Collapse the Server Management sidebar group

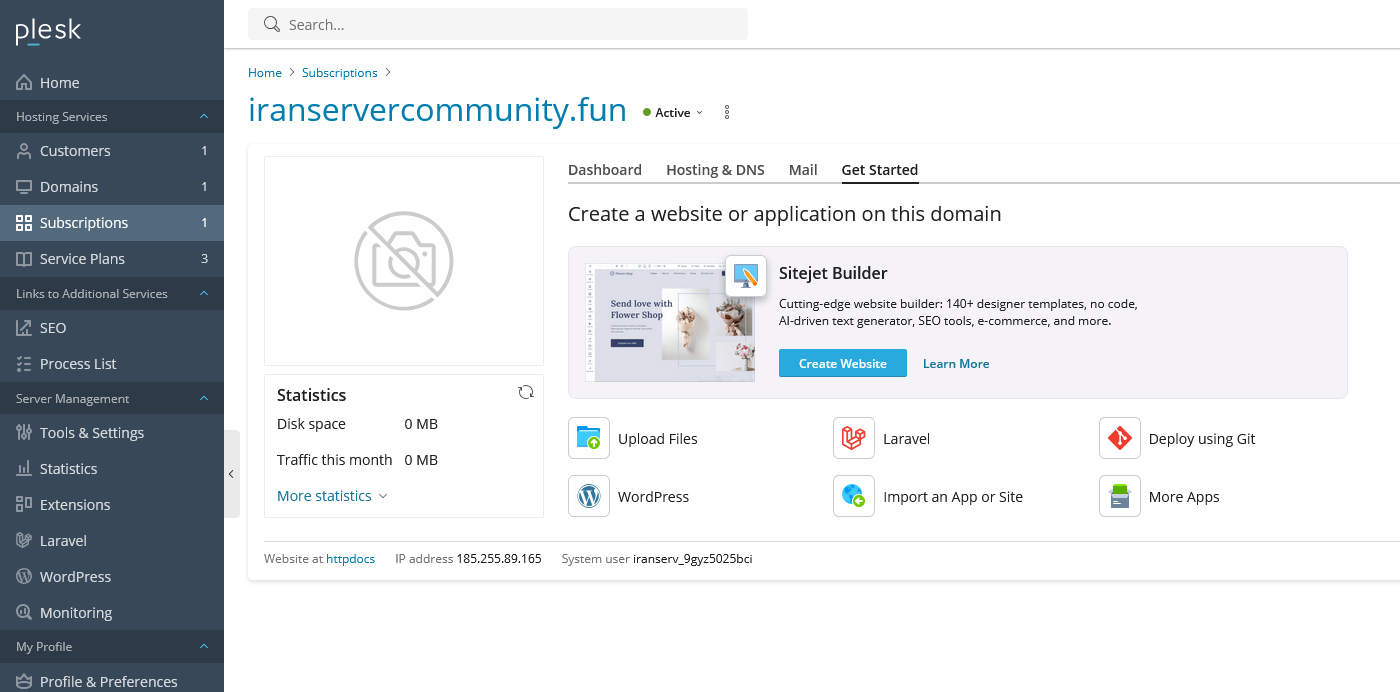click(x=204, y=399)
